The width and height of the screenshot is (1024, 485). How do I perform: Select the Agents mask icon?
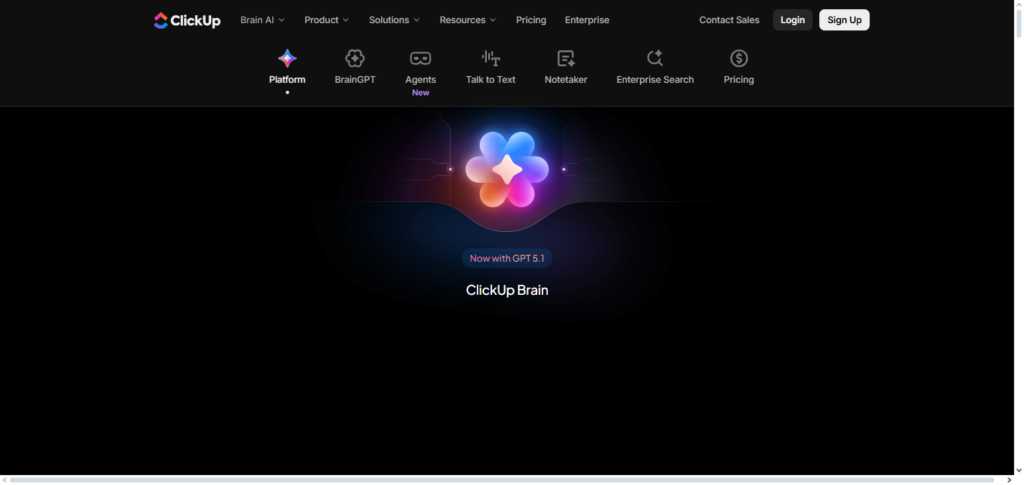(421, 59)
